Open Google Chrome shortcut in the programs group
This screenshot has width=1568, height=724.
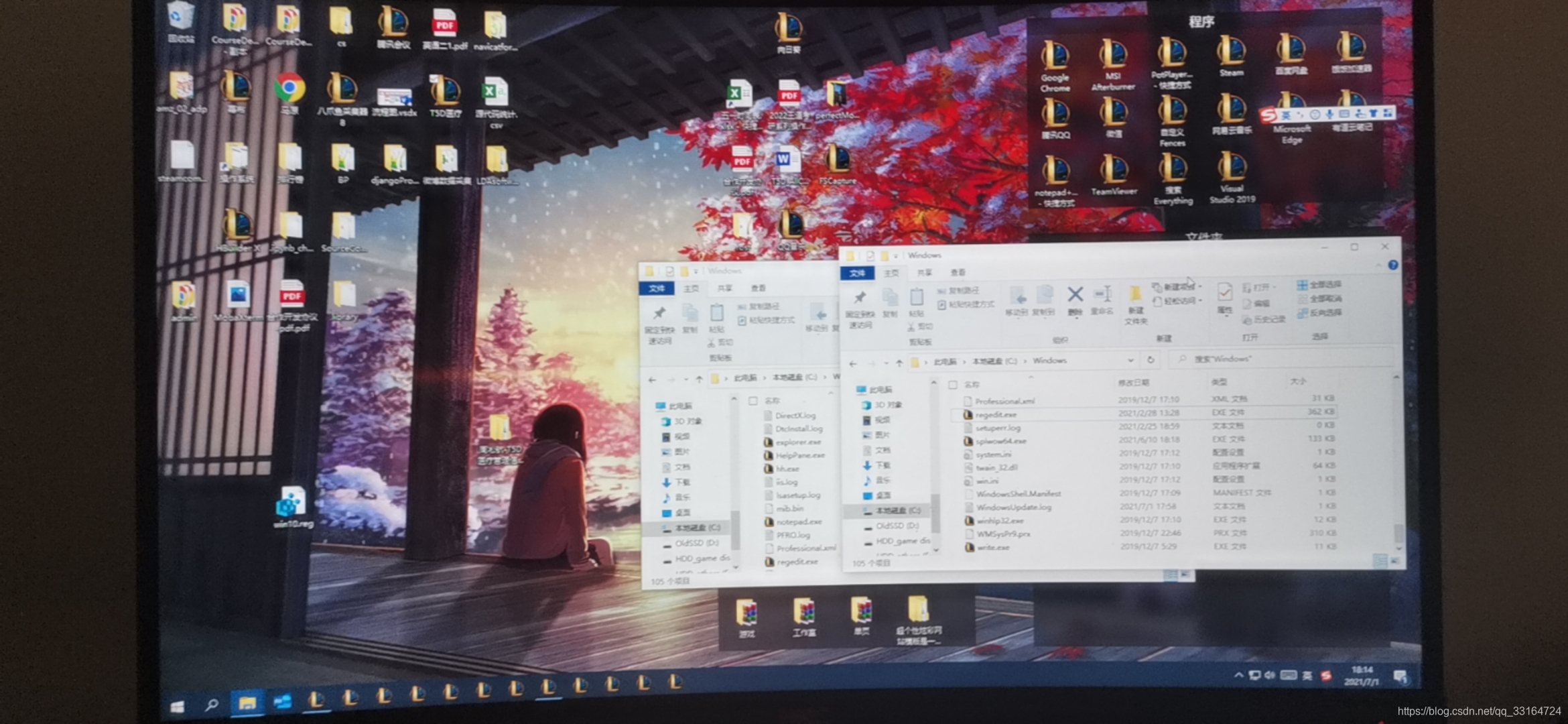(x=1055, y=65)
